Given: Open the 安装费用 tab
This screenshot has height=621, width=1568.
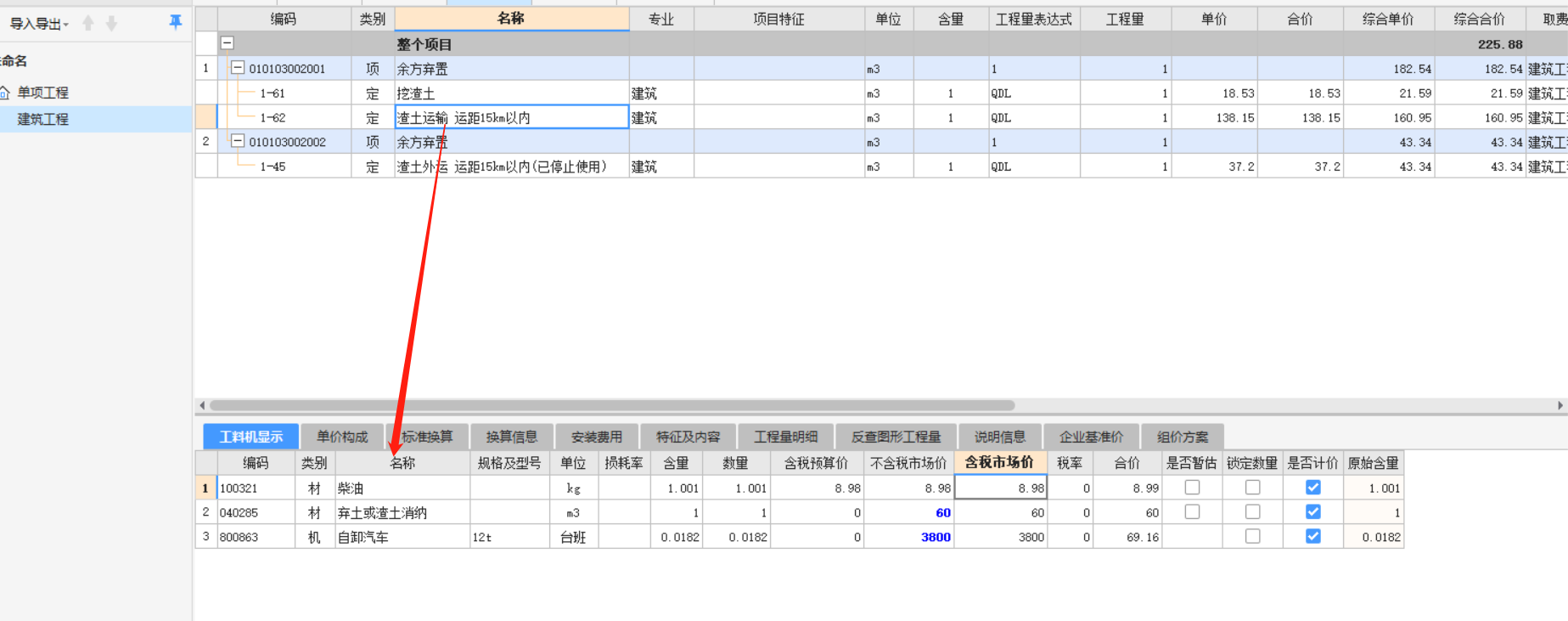Looking at the screenshot, I should 597,437.
